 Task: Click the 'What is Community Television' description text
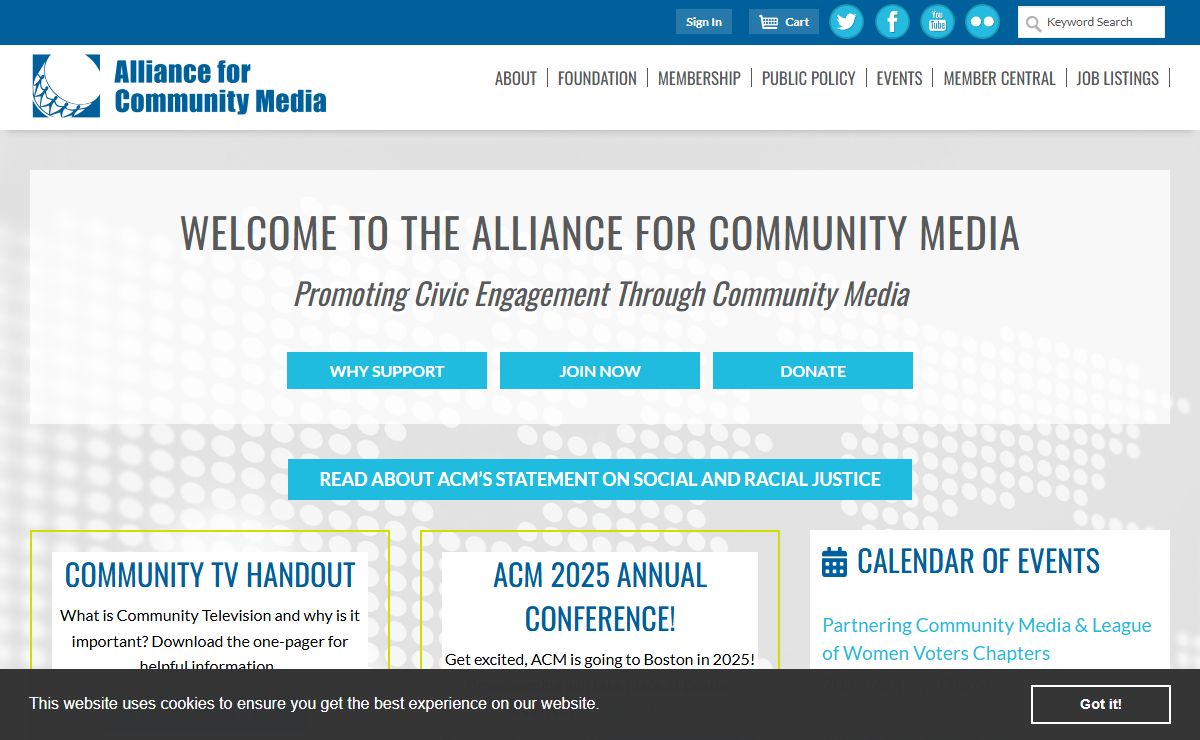(x=210, y=641)
